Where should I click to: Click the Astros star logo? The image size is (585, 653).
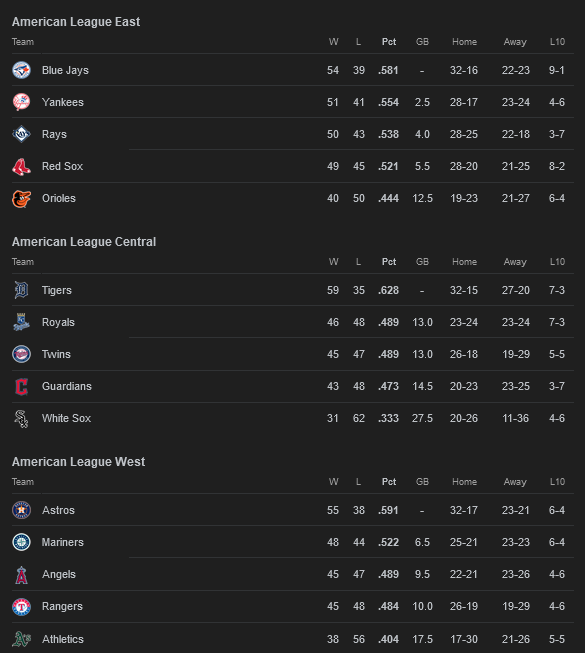pos(21,510)
